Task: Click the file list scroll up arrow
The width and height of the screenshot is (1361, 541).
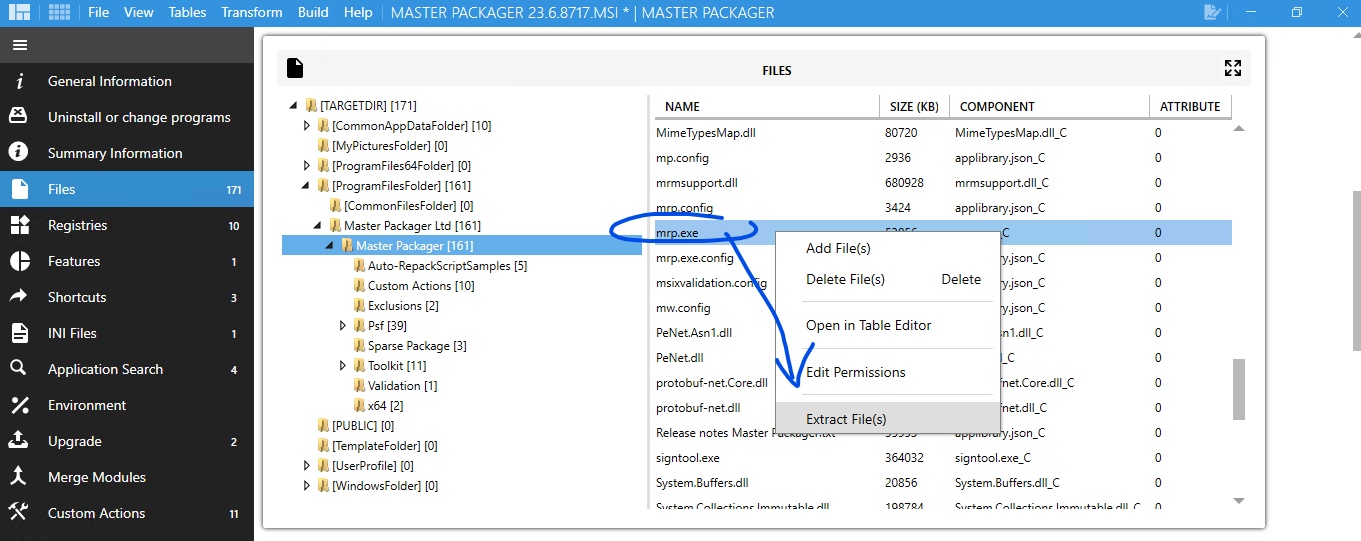Action: tap(1238, 128)
